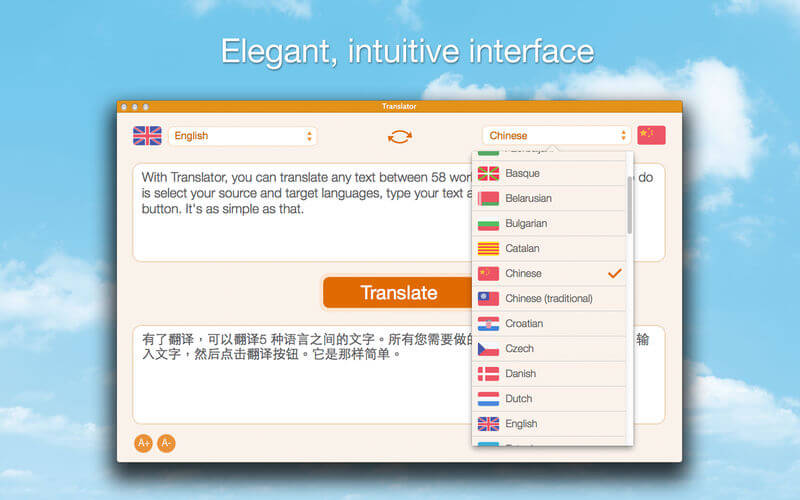Click the Basque flag icon in list
Screen dimensions: 800x500
click(x=488, y=173)
